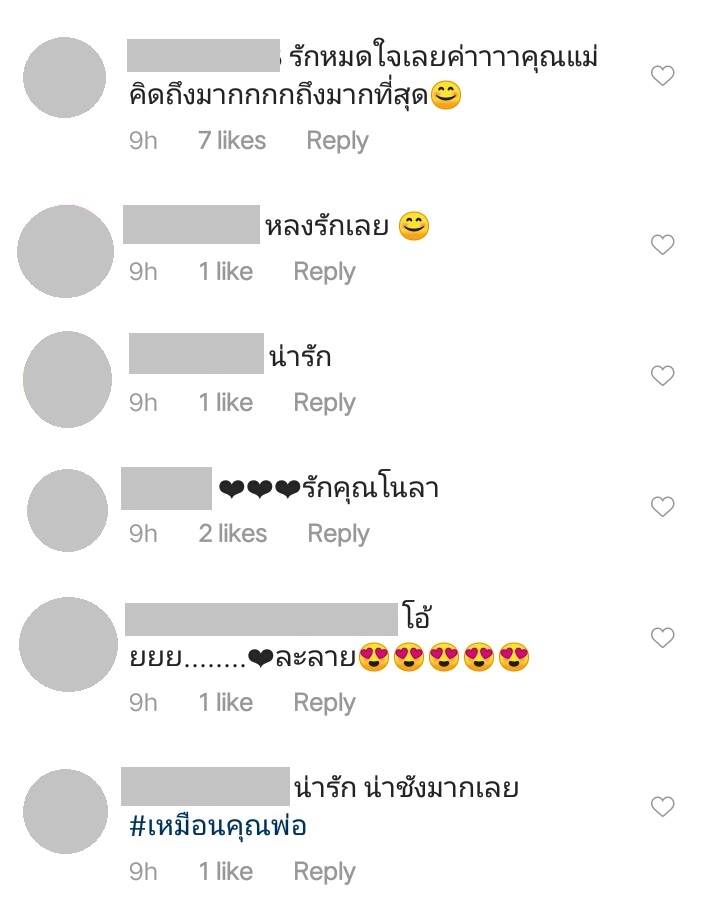
Task: Reply to the 'หลงรักเลย' comment
Action: click(325, 272)
